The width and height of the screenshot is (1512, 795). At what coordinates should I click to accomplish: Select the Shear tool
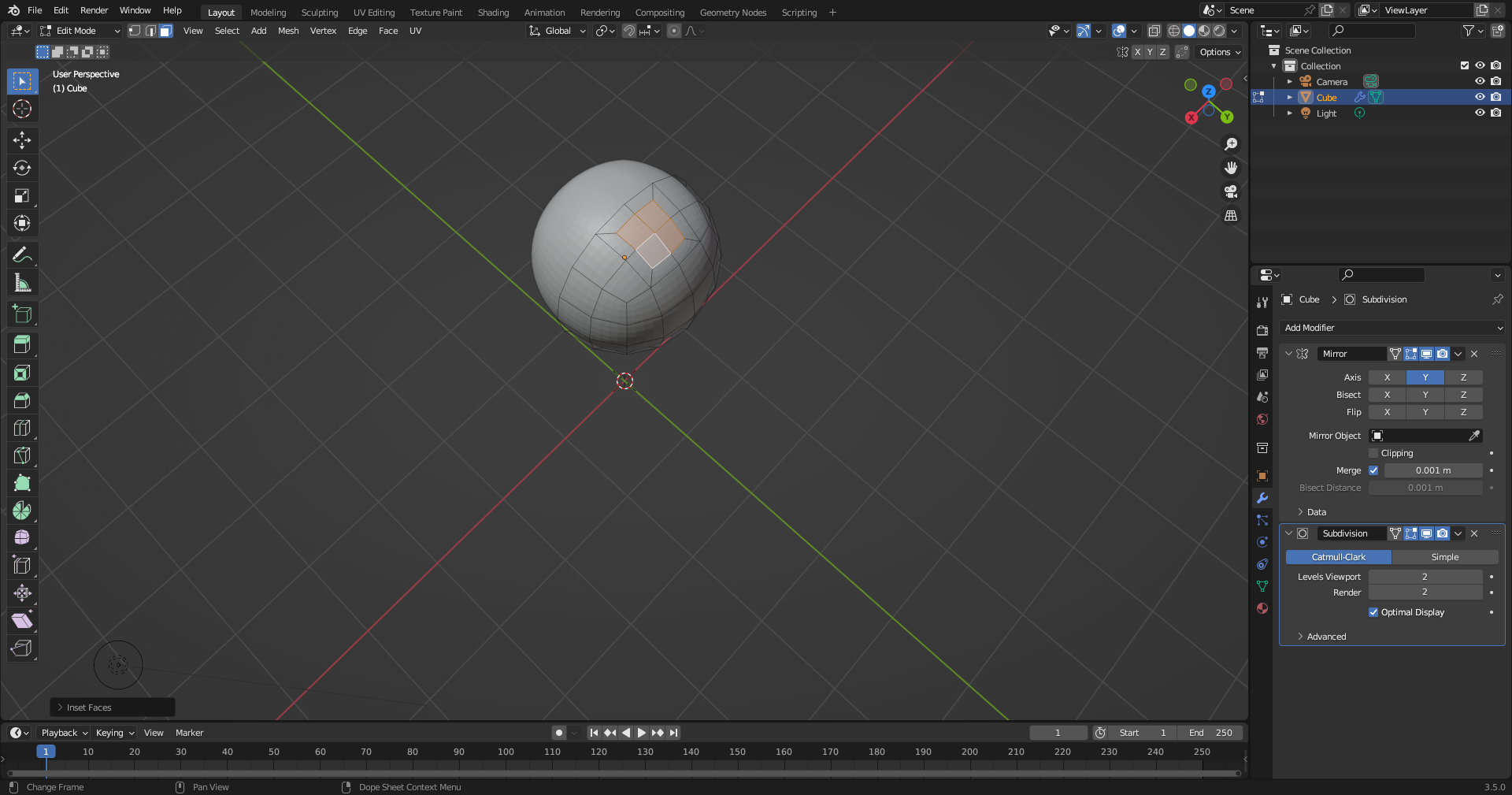(x=22, y=621)
